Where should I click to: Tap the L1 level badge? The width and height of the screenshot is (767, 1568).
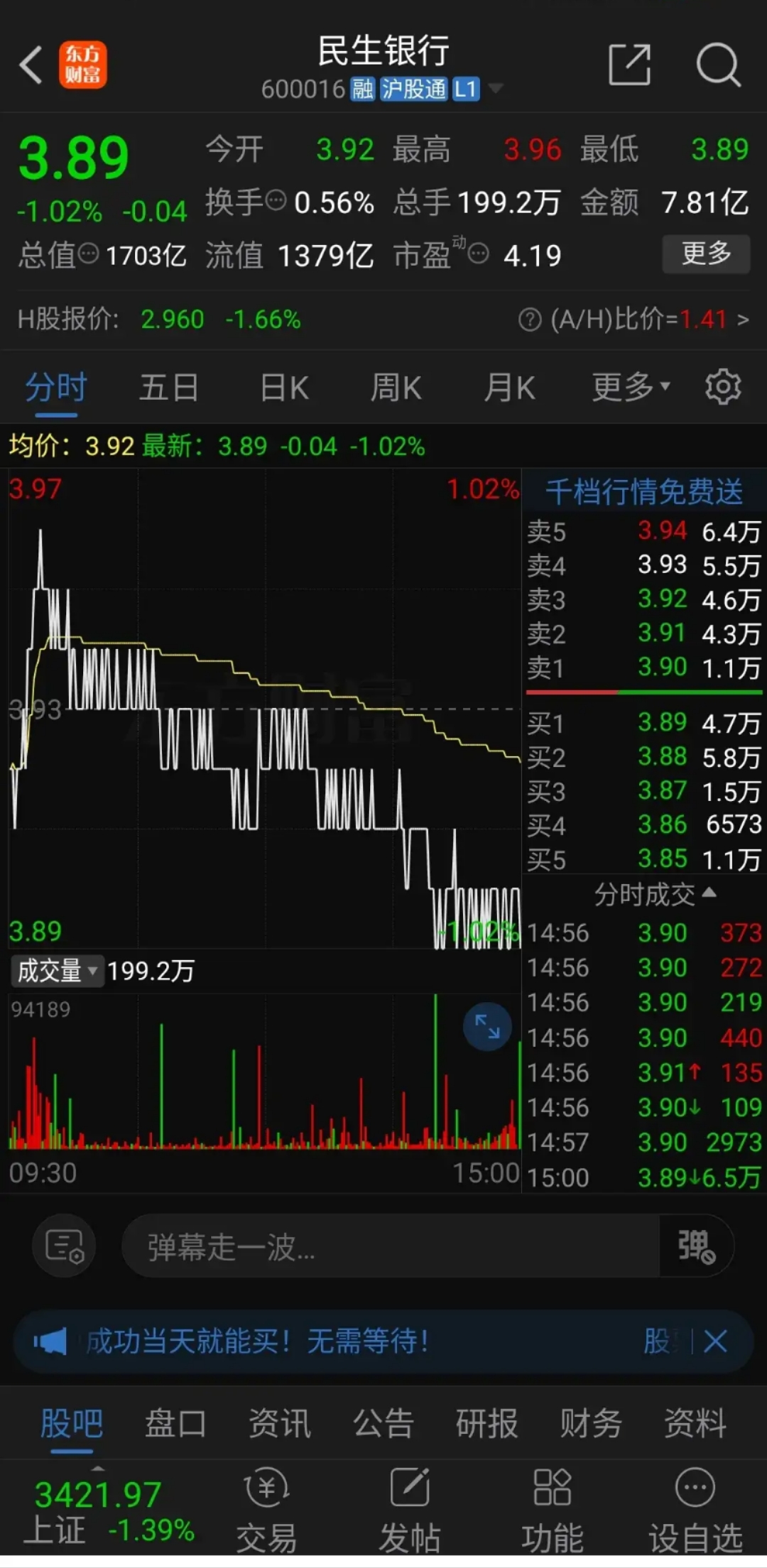pos(466,89)
